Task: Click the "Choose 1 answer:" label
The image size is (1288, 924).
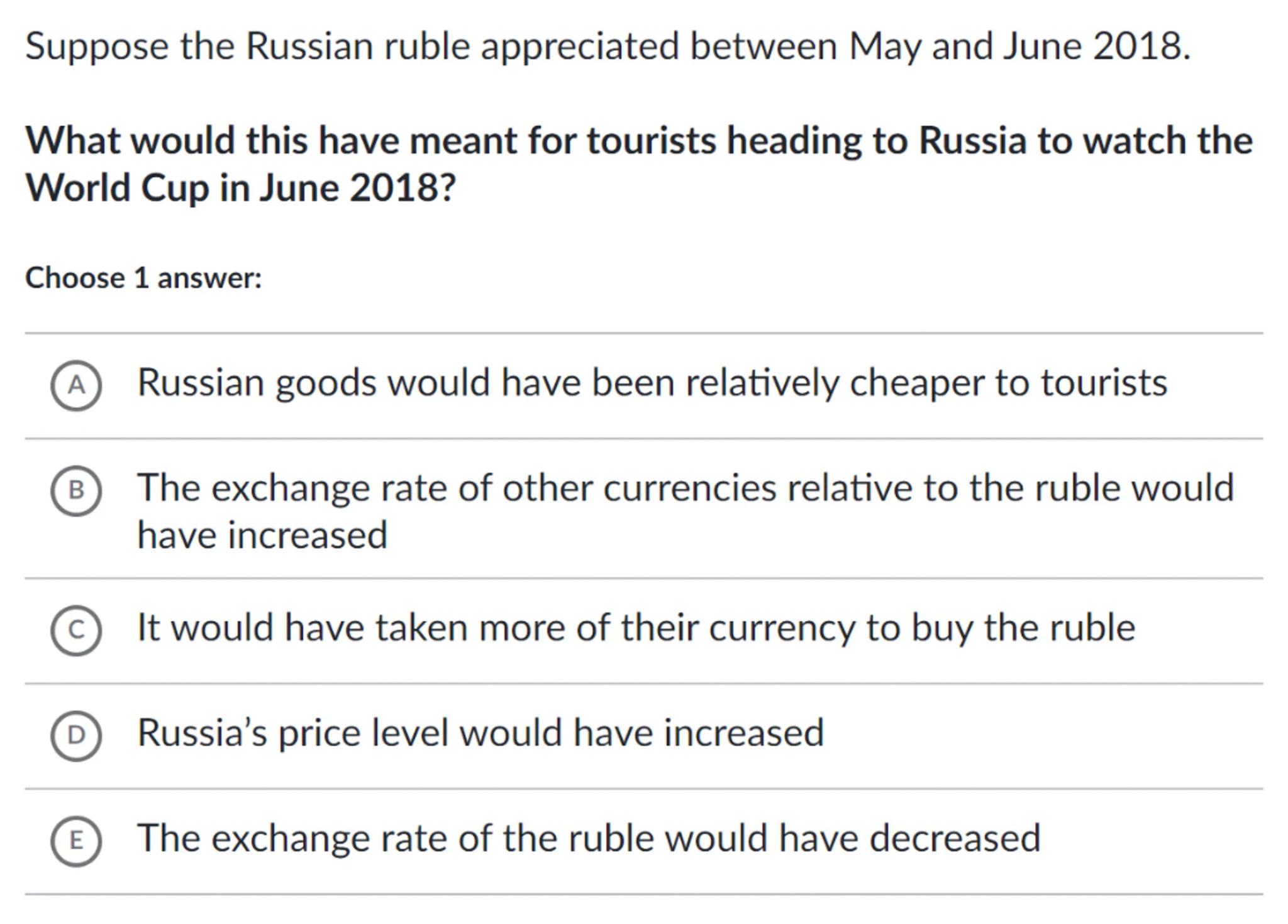Action: coord(143,278)
